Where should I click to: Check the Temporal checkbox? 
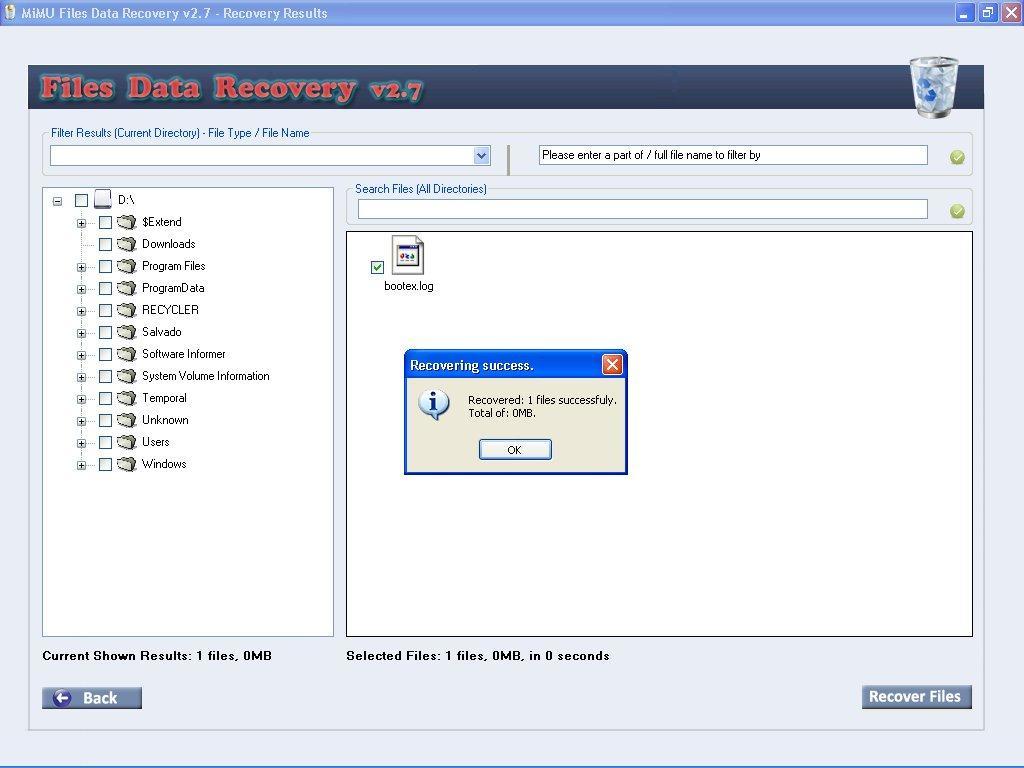(105, 398)
